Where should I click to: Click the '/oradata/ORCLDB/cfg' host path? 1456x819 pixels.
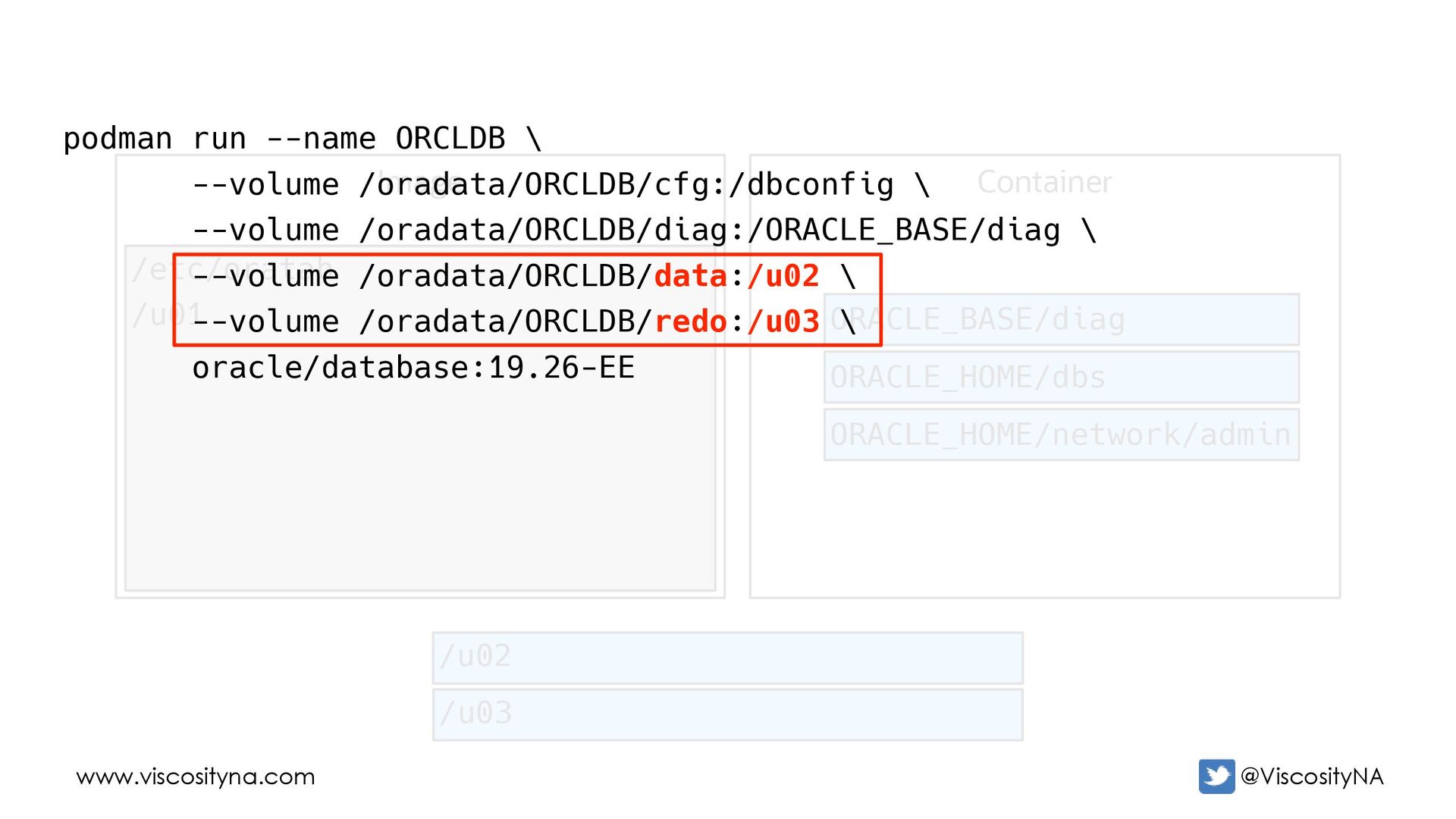point(535,184)
